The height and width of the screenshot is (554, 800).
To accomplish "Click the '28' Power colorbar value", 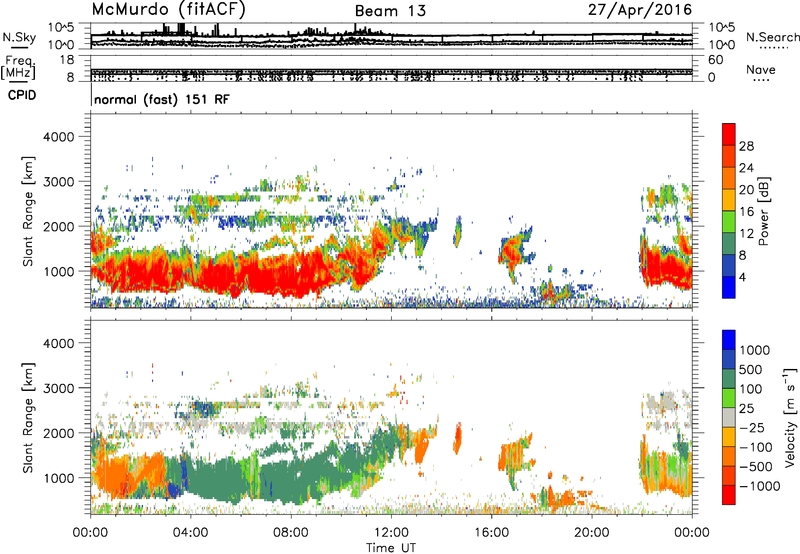I will [x=746, y=146].
